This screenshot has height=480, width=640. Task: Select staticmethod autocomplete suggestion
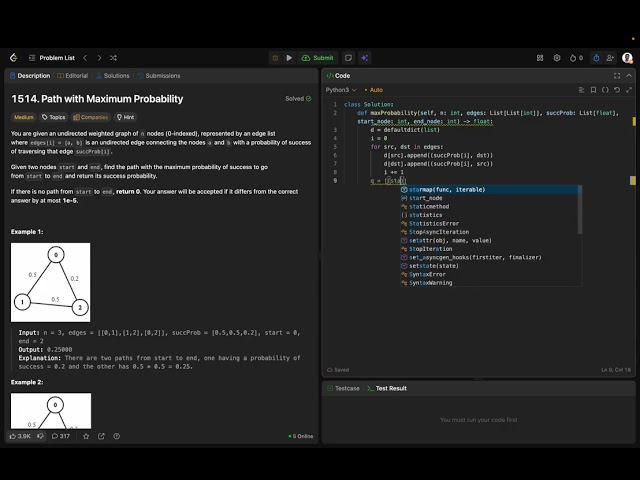click(x=489, y=207)
